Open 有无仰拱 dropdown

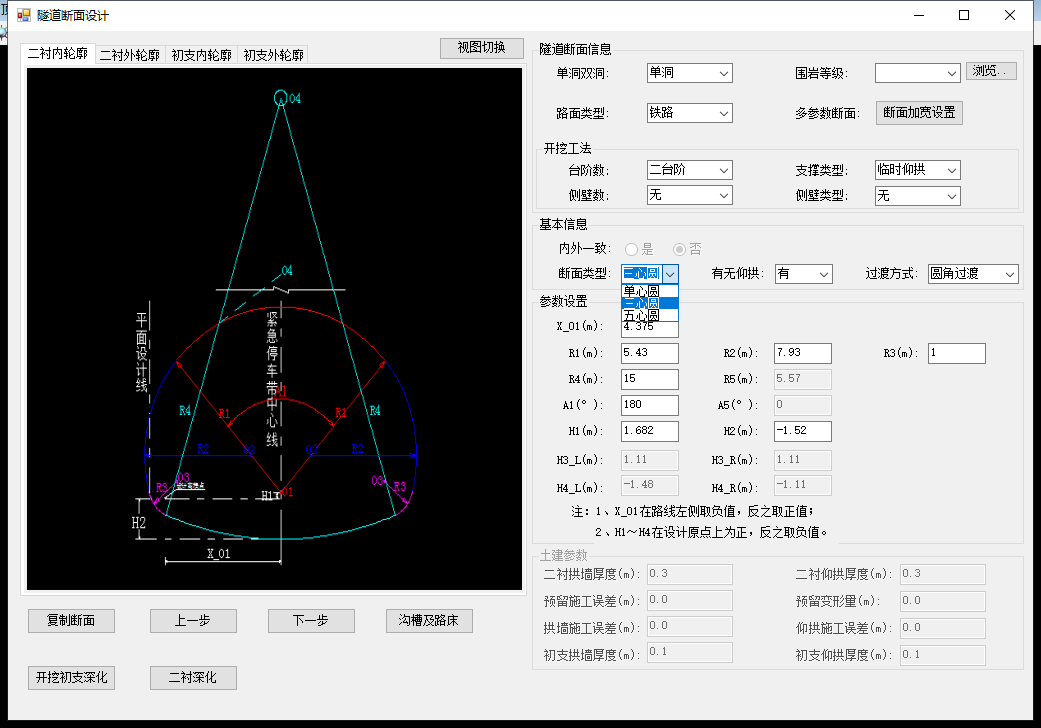point(803,273)
